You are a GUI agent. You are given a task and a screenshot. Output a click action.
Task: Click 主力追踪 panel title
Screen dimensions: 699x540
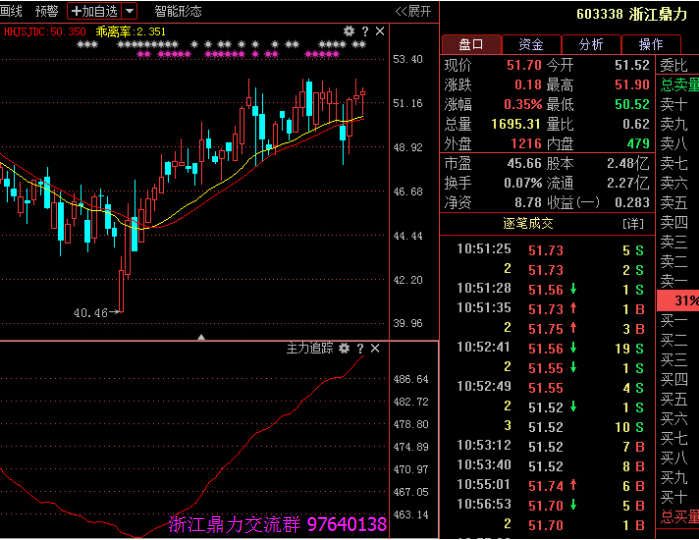pyautogui.click(x=309, y=348)
